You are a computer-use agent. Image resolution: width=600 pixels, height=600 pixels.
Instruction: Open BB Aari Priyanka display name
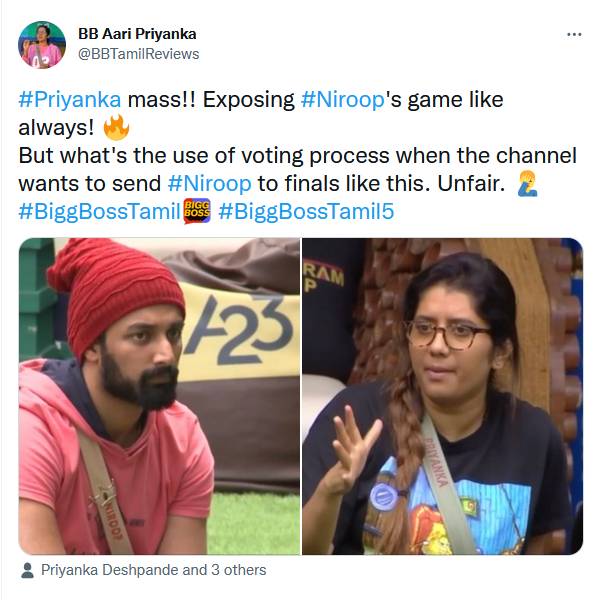pyautogui.click(x=137, y=34)
